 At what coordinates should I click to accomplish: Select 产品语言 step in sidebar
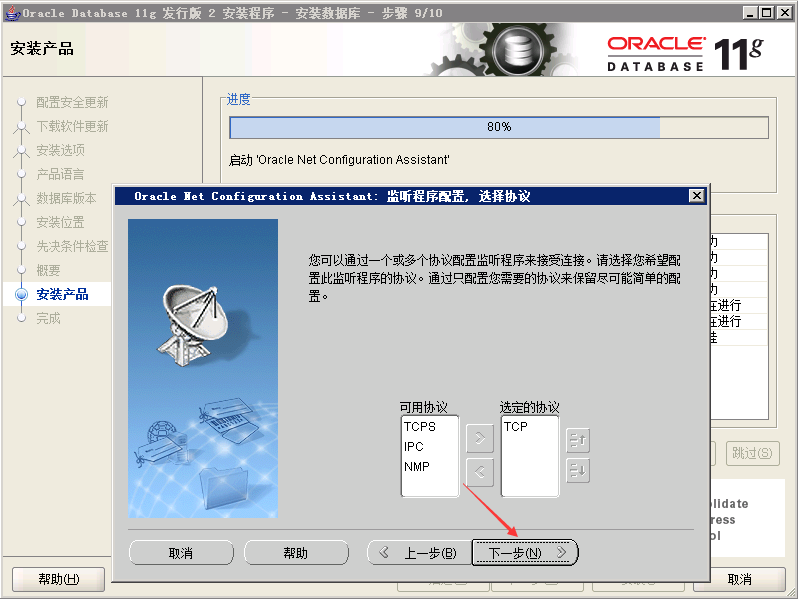[x=60, y=174]
